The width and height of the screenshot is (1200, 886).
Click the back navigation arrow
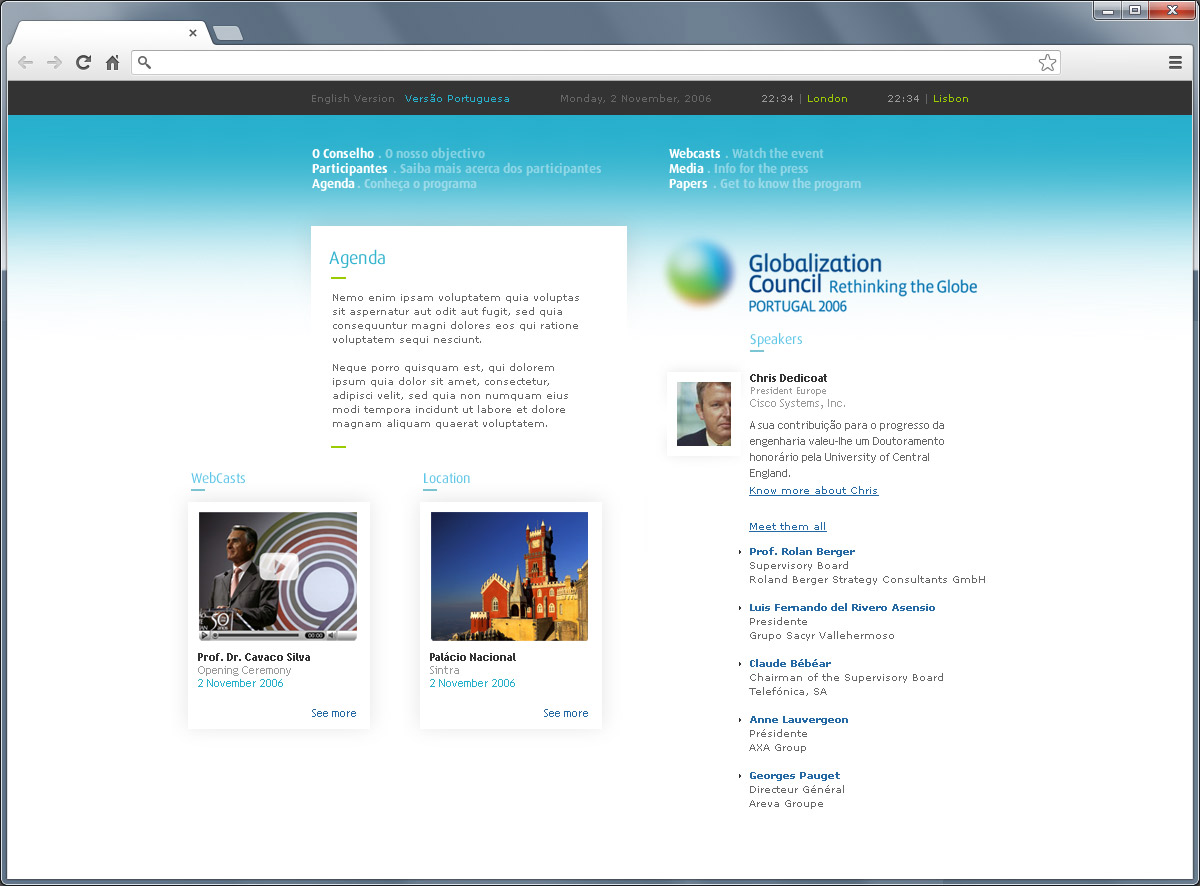point(24,62)
